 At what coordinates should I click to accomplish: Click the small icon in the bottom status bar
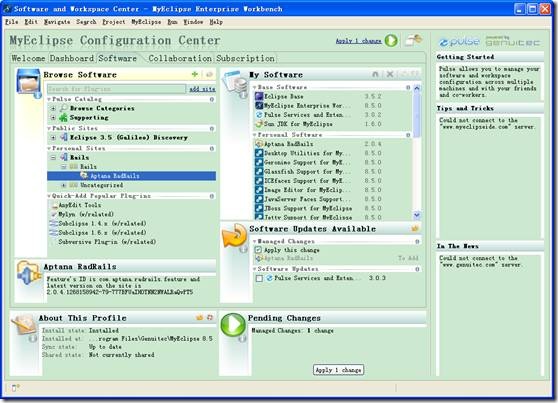15,388
